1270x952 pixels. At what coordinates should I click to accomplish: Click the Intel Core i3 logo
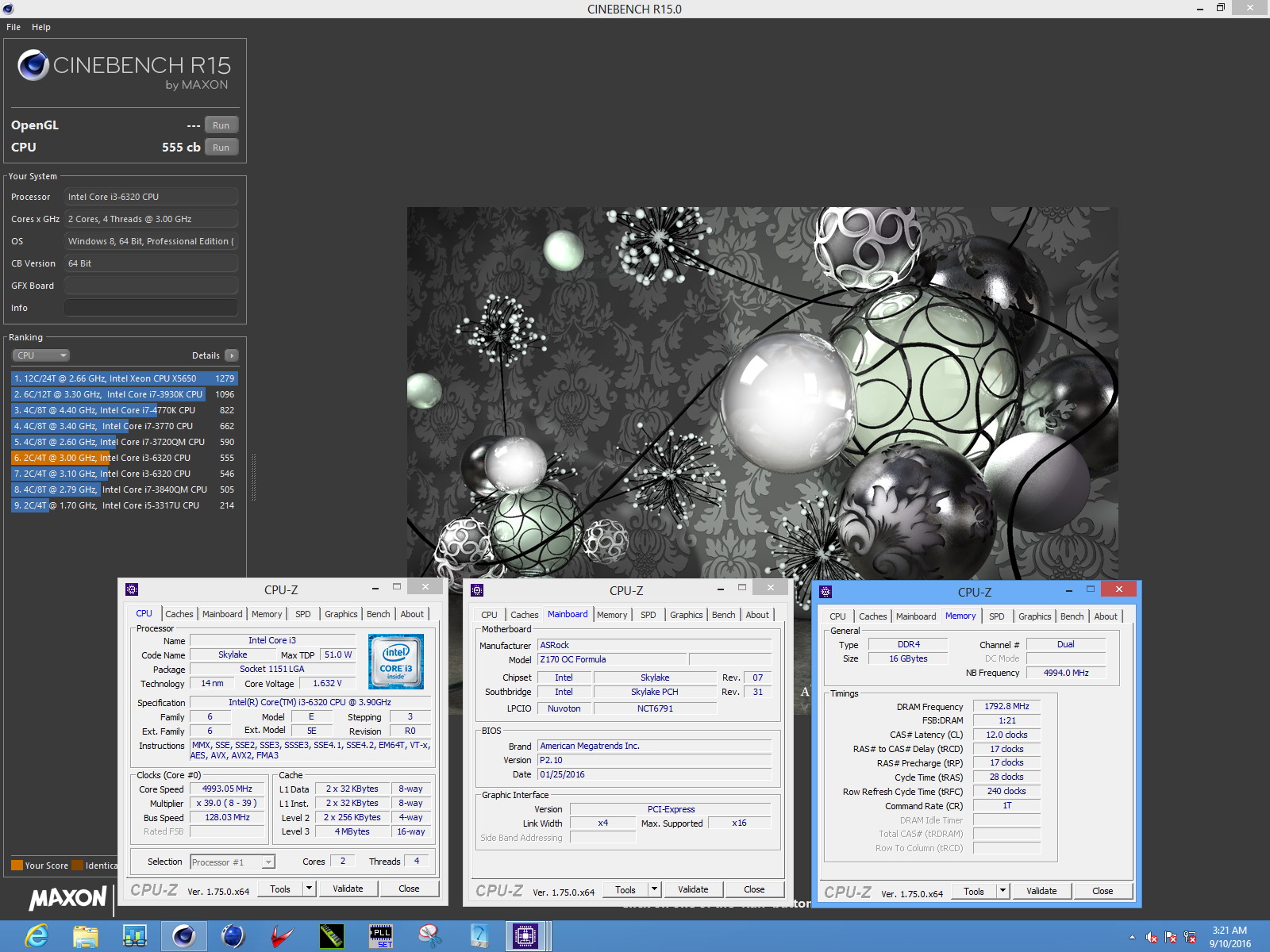pos(396,661)
